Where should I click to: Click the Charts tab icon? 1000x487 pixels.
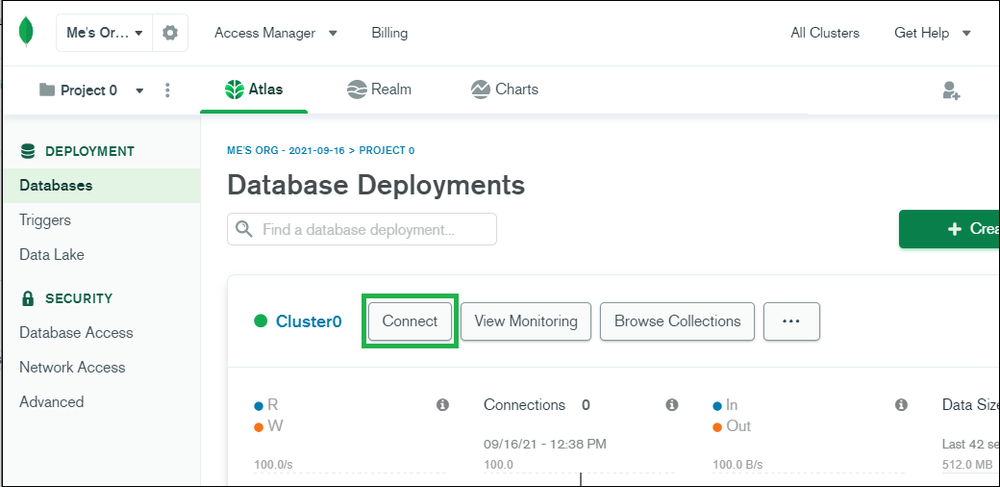(480, 90)
